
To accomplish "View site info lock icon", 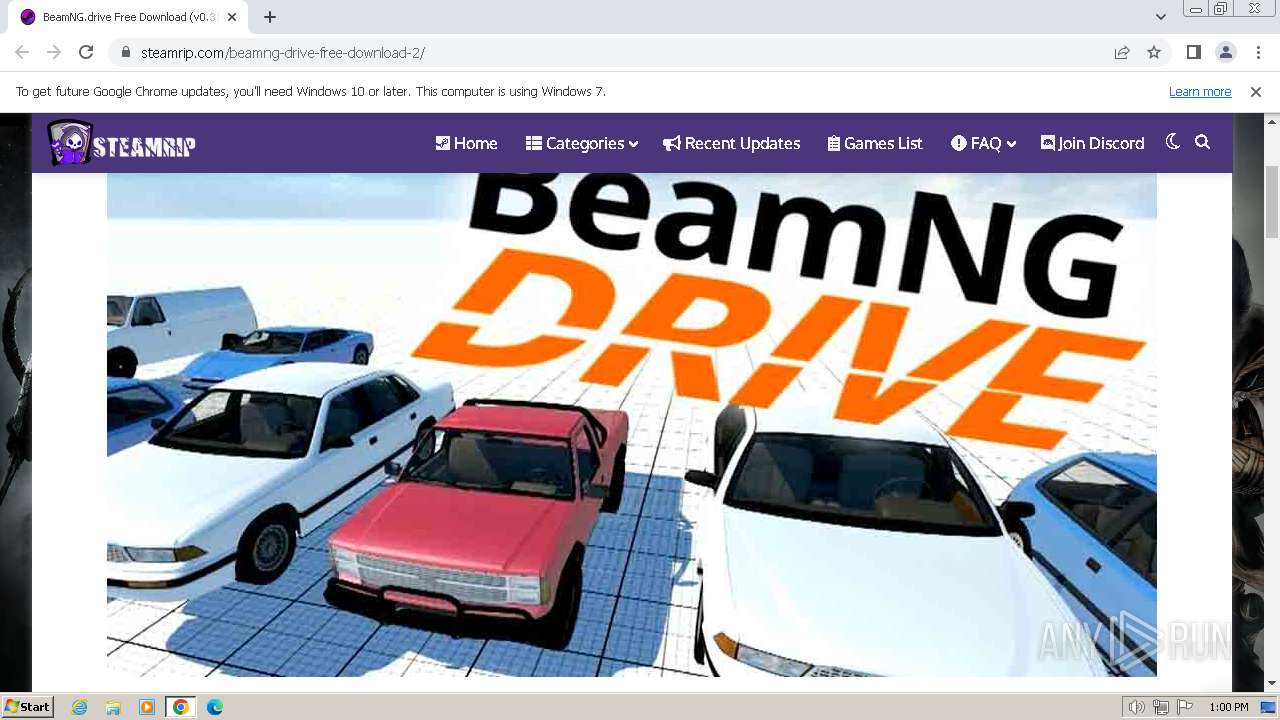I will coord(126,53).
